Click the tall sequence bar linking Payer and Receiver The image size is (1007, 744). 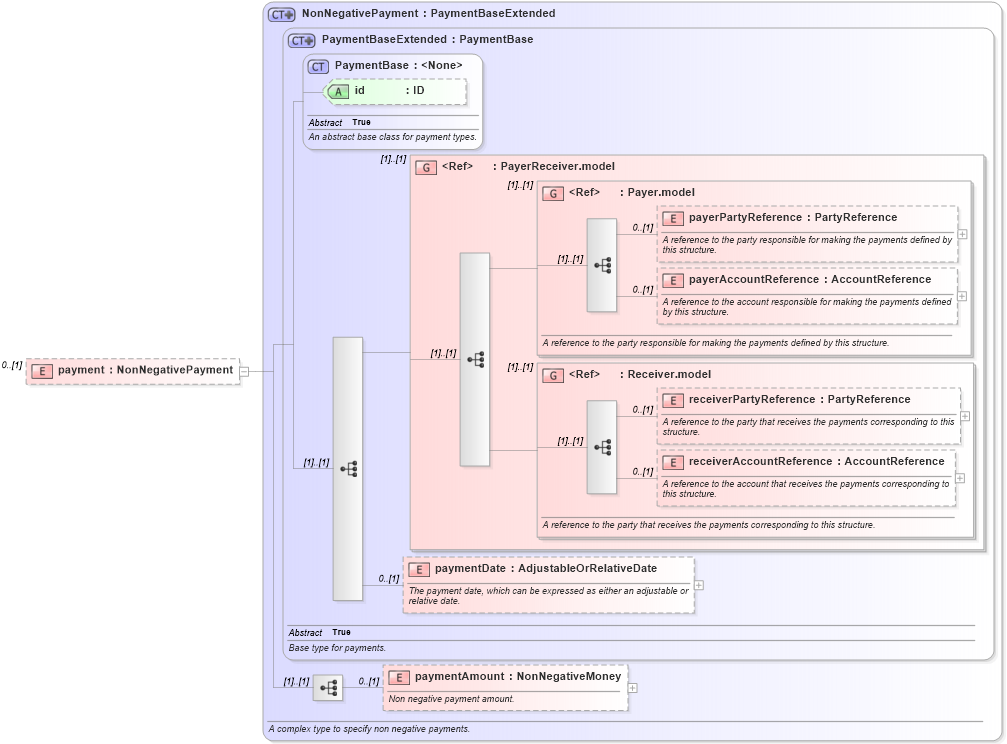point(474,360)
